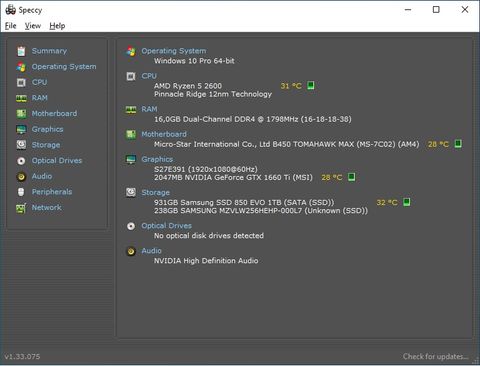480x366 pixels.
Task: Click the CPU heading link in summary
Action: click(149, 76)
